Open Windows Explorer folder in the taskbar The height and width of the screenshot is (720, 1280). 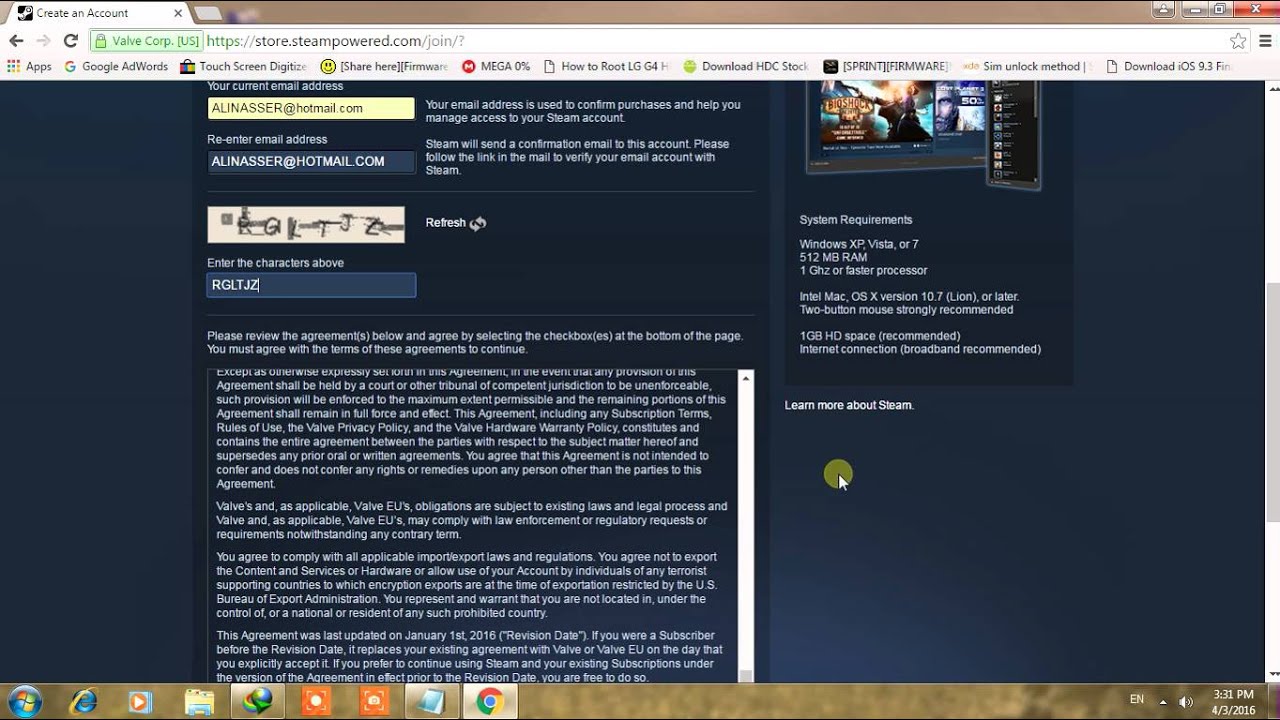(199, 702)
